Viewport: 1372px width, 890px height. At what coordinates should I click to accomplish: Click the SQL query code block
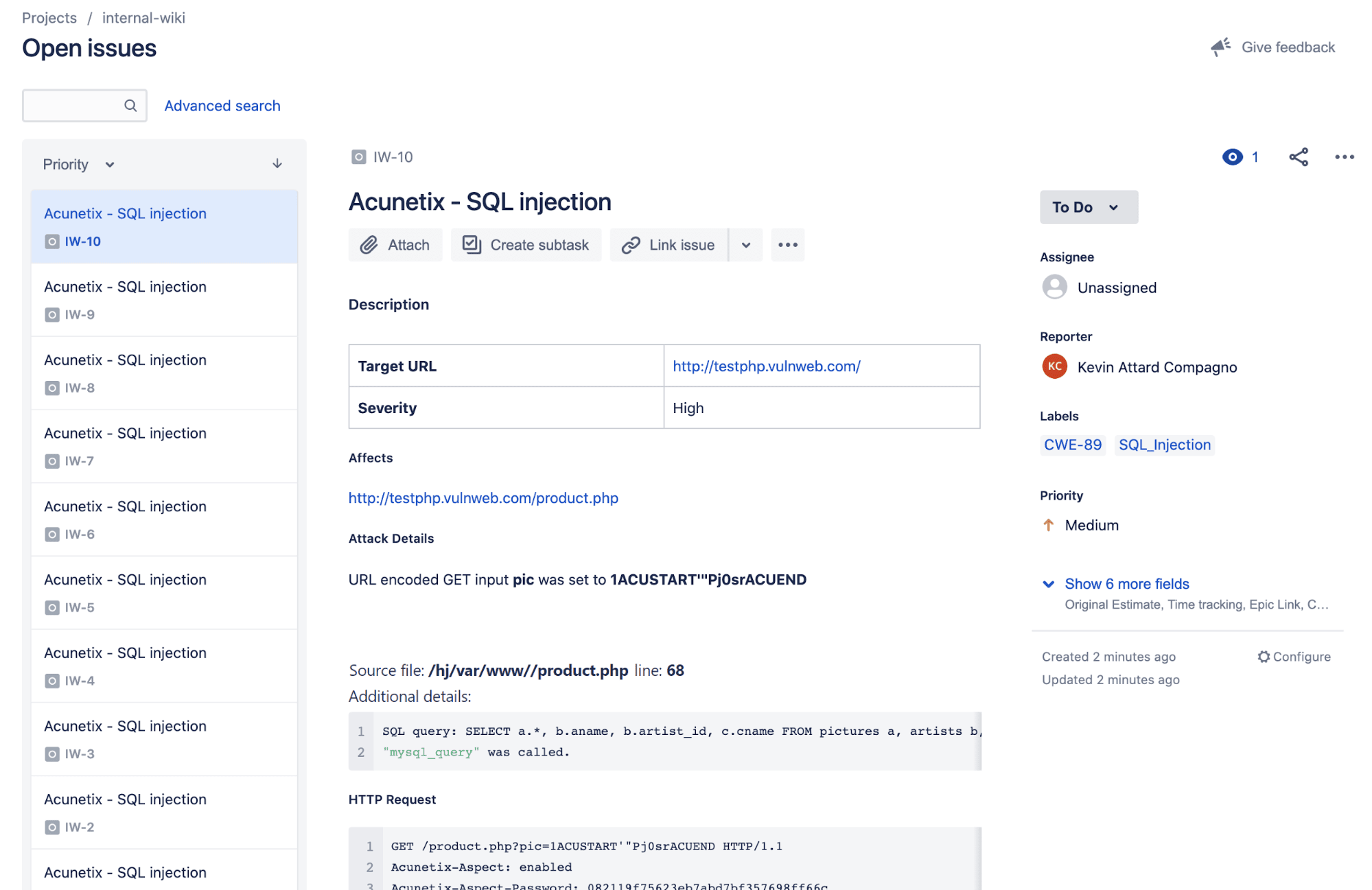(665, 742)
